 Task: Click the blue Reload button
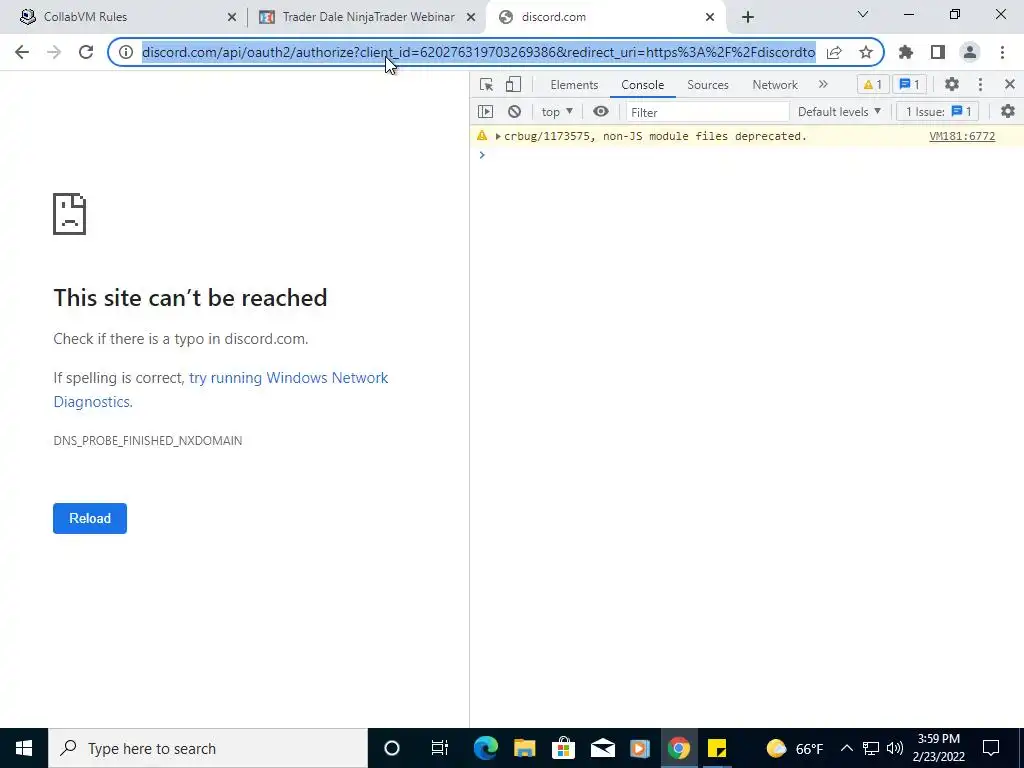(x=90, y=519)
